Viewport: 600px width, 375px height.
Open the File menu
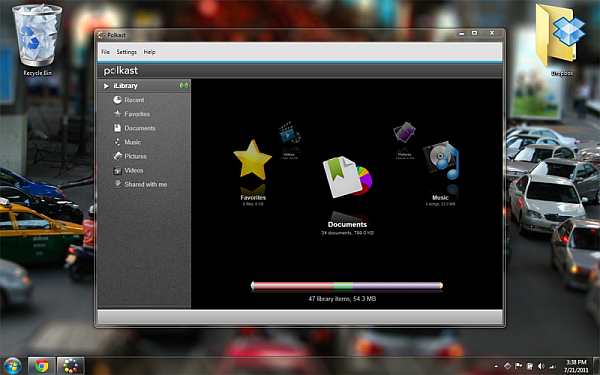105,52
